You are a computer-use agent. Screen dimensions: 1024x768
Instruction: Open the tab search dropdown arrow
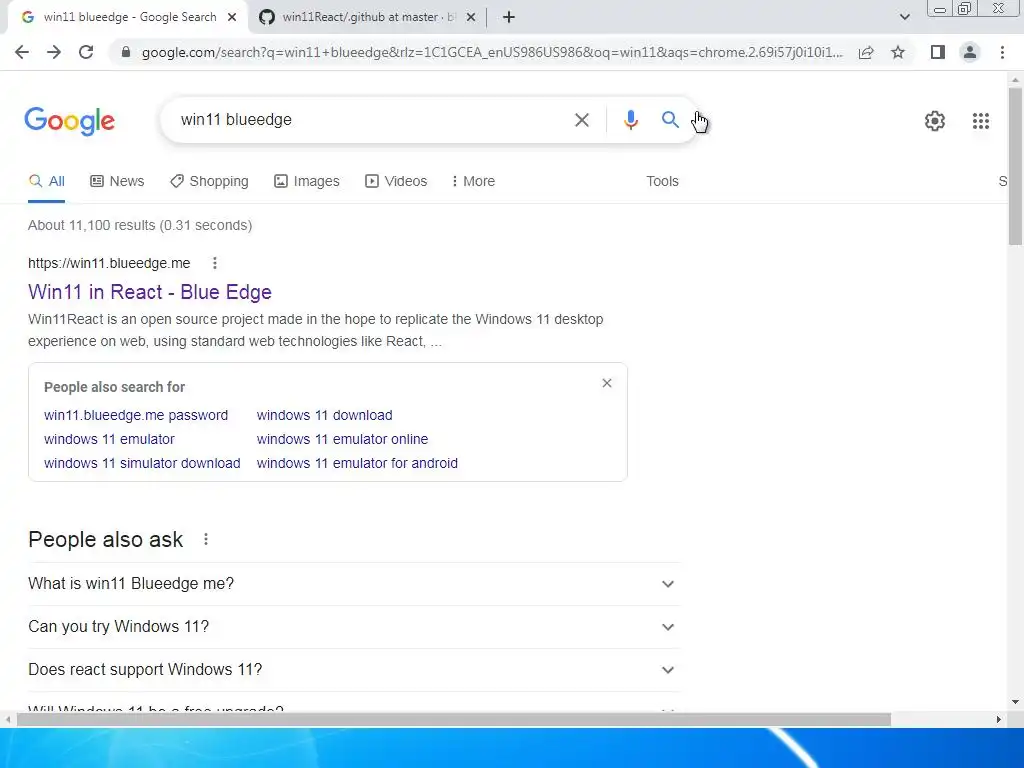coord(904,17)
